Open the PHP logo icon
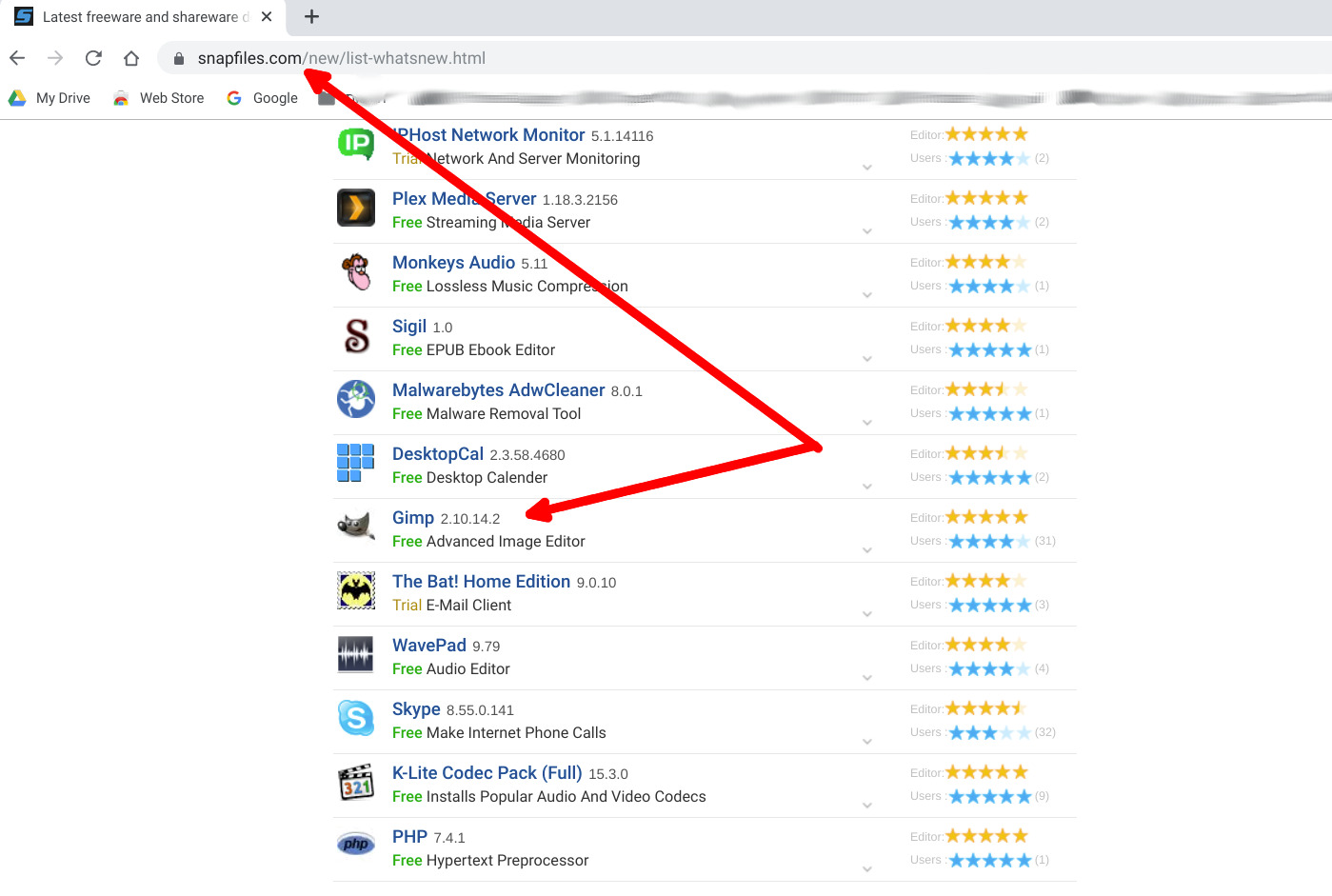Screen dimensions: 1332x896 [x=356, y=845]
